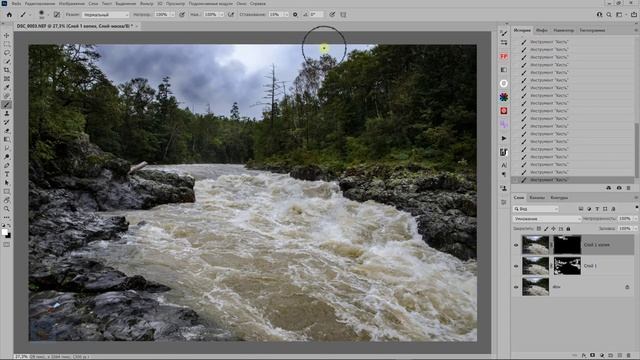Switch to the 'Контуры' tab

559,198
